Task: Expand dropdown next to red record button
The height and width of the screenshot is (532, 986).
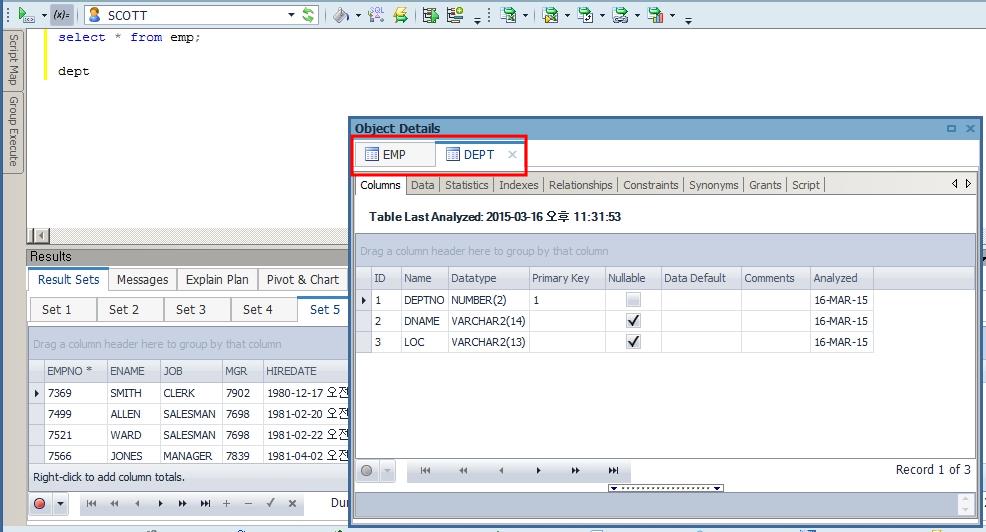Action: pyautogui.click(x=60, y=503)
